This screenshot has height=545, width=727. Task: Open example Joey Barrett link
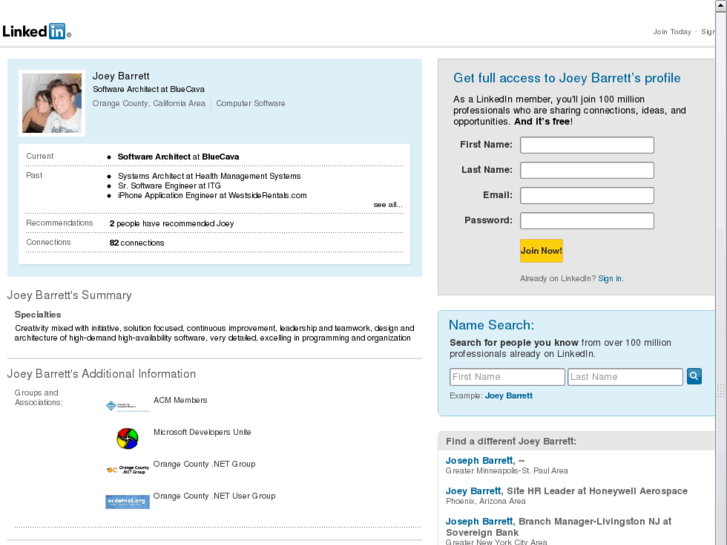tap(509, 396)
